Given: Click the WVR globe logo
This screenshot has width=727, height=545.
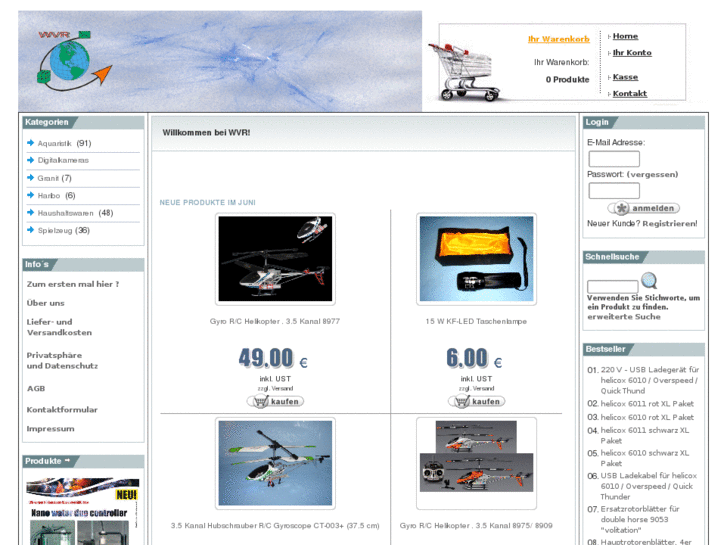Looking at the screenshot, I should click(x=74, y=61).
